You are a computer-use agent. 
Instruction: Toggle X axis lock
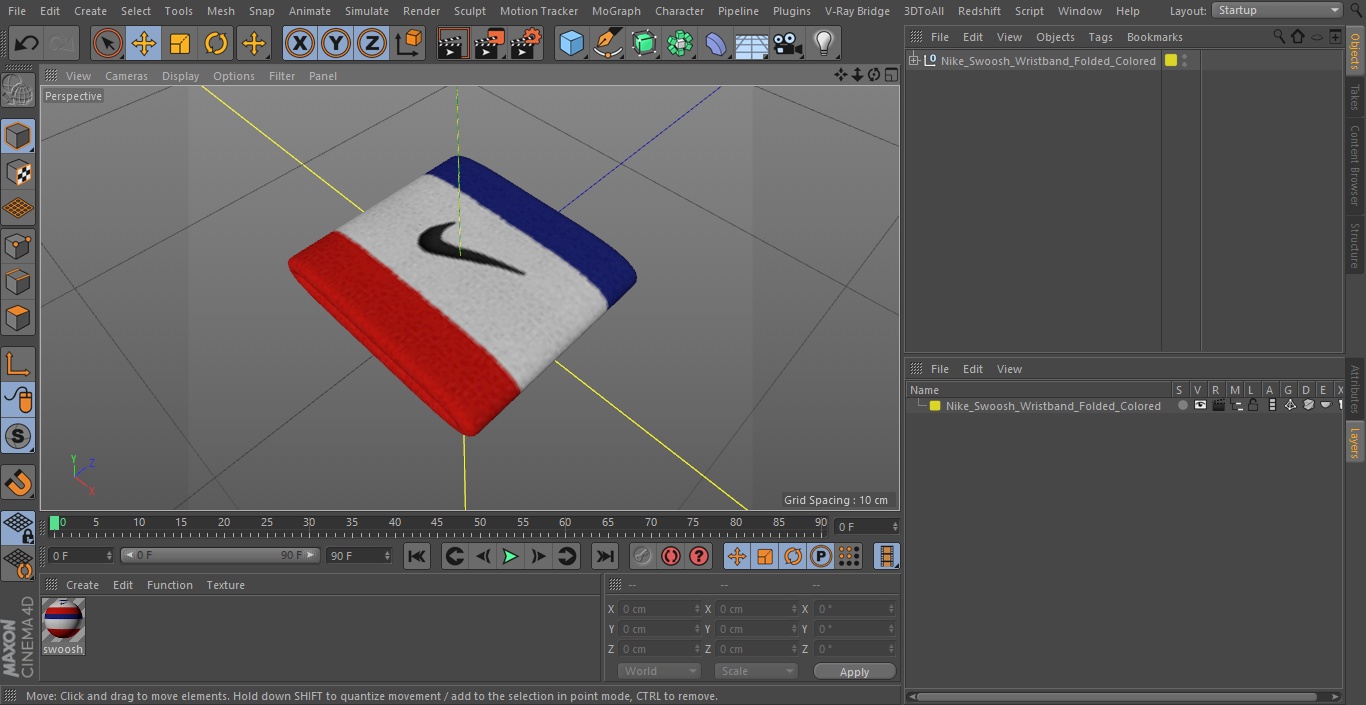(x=300, y=44)
